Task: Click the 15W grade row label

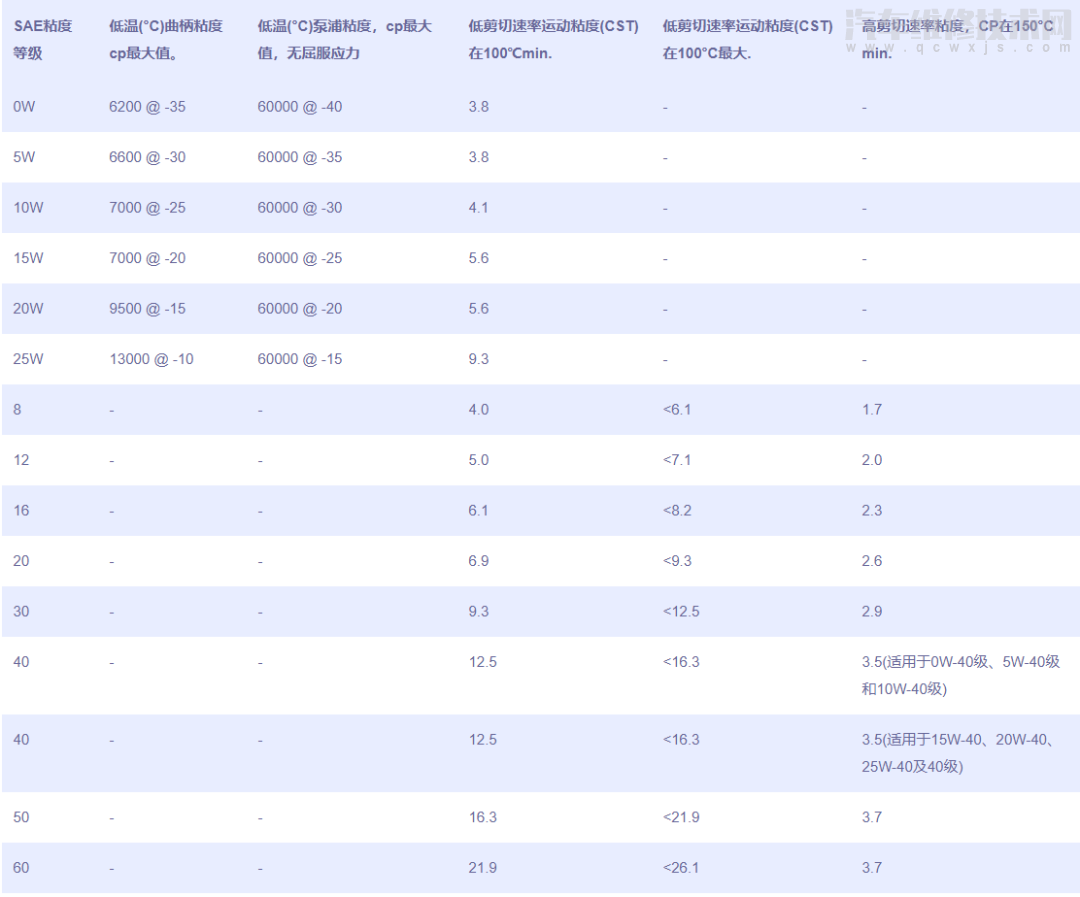Action: (x=28, y=258)
